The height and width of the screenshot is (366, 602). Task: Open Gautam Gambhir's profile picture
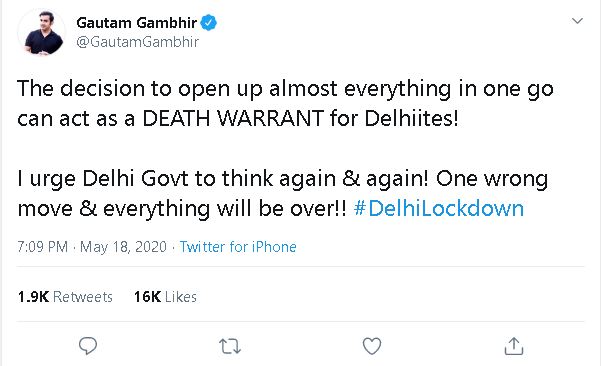tap(41, 33)
